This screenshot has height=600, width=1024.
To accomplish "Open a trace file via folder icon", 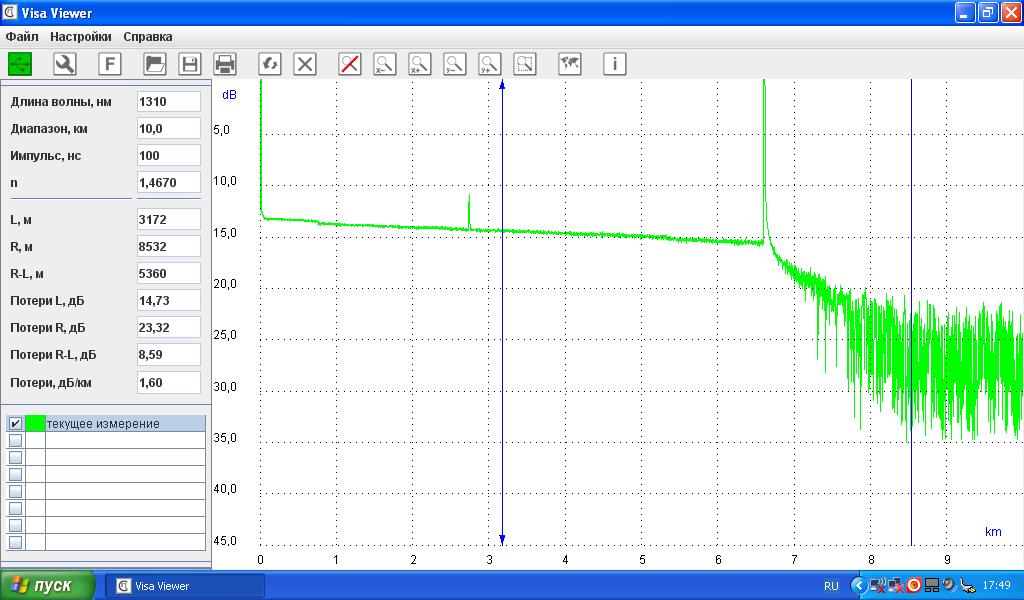I will pyautogui.click(x=155, y=64).
